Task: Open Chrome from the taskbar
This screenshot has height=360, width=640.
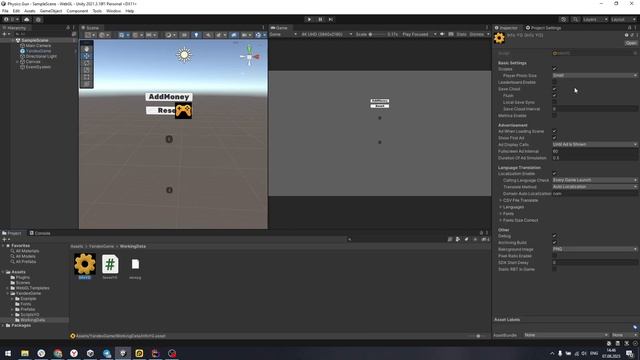Action: (58, 353)
